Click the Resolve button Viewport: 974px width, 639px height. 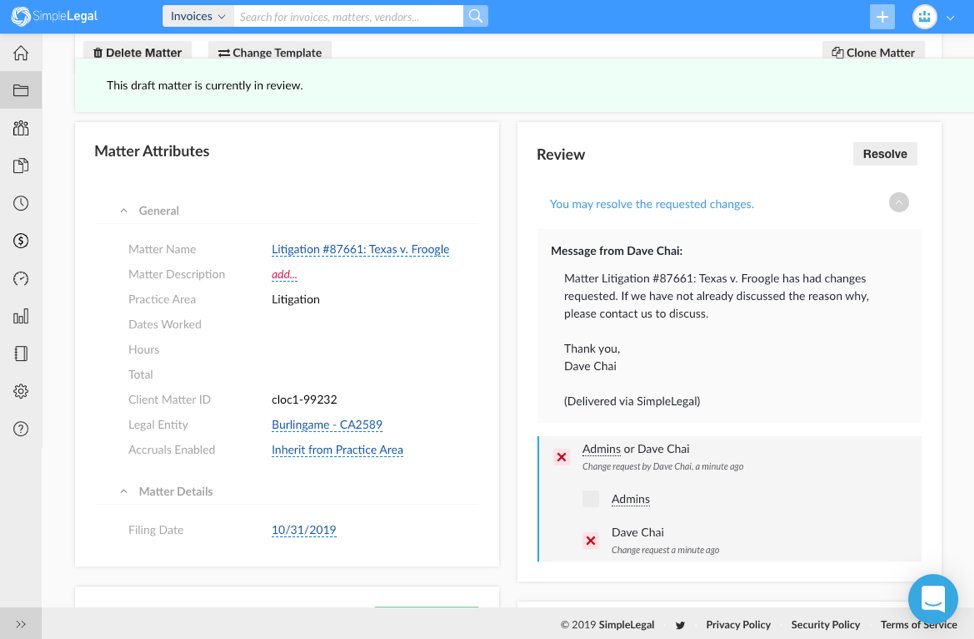click(885, 154)
